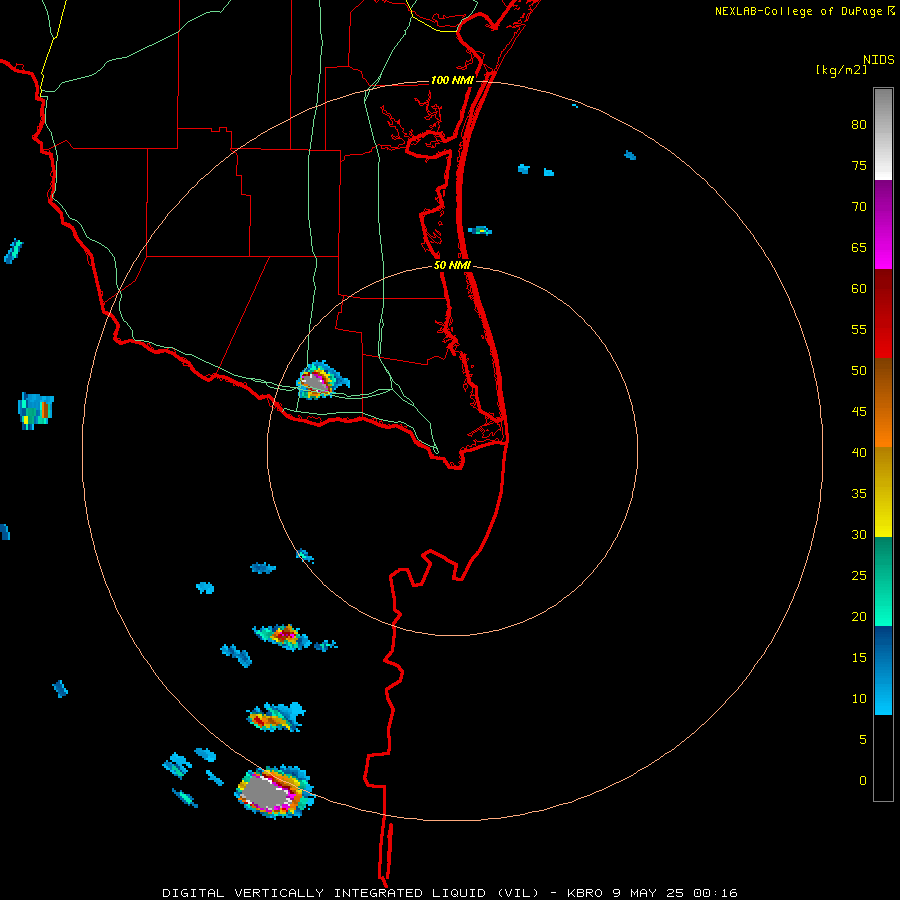Viewport: 900px width, 900px height.
Task: Click the 70 value on the color scale
Action: click(859, 207)
